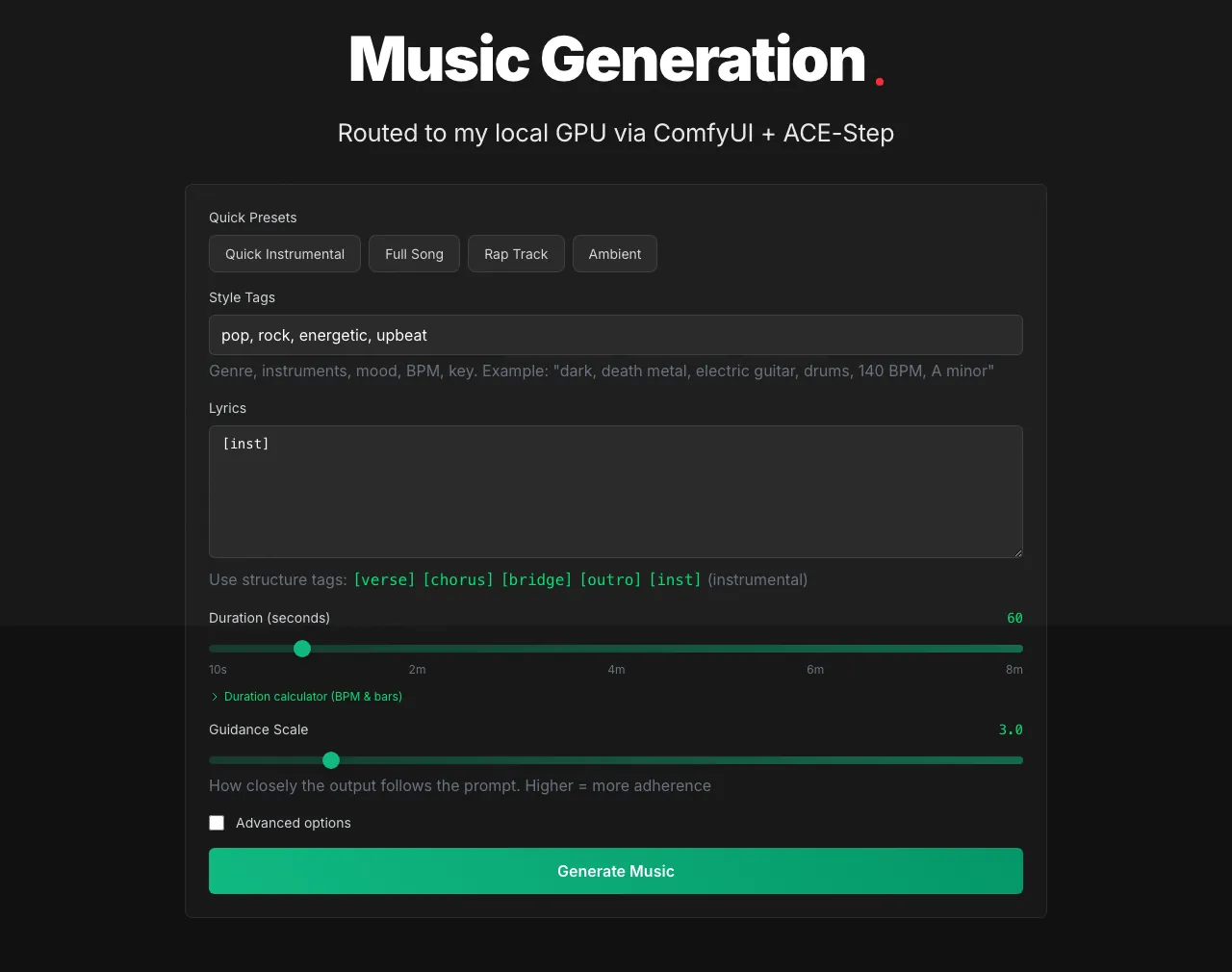Expand the Duration calculator (BPM & bars)
This screenshot has width=1232, height=972.
point(306,697)
